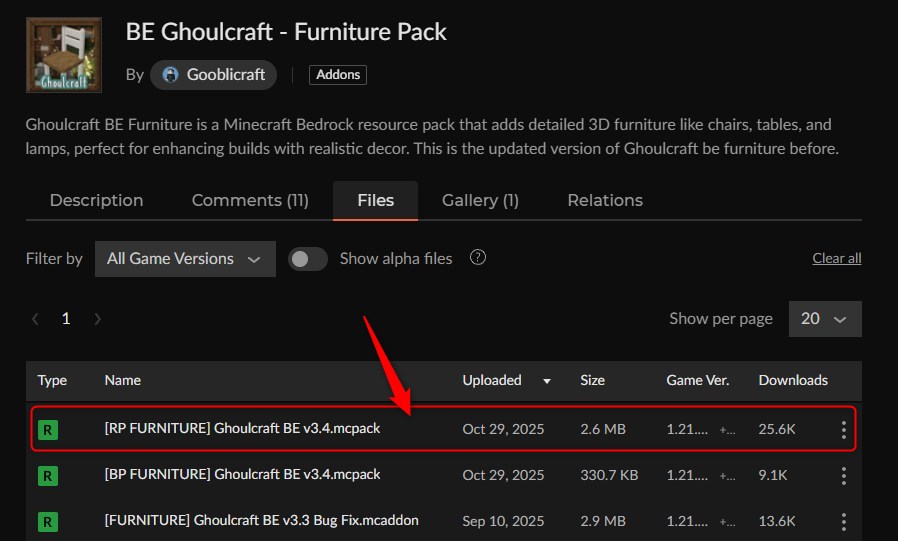Click the 13.6K downloads value
The width and height of the screenshot is (898, 541).
(x=777, y=521)
